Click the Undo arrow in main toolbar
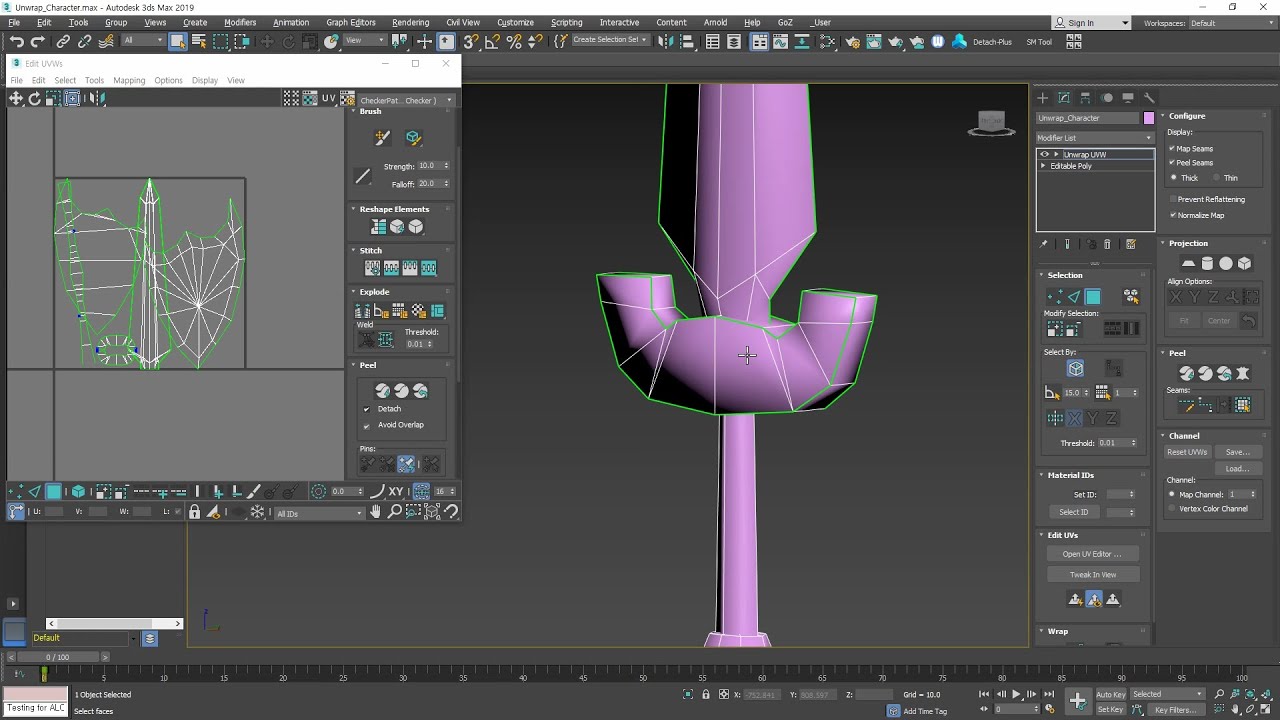1280x720 pixels. 17,41
